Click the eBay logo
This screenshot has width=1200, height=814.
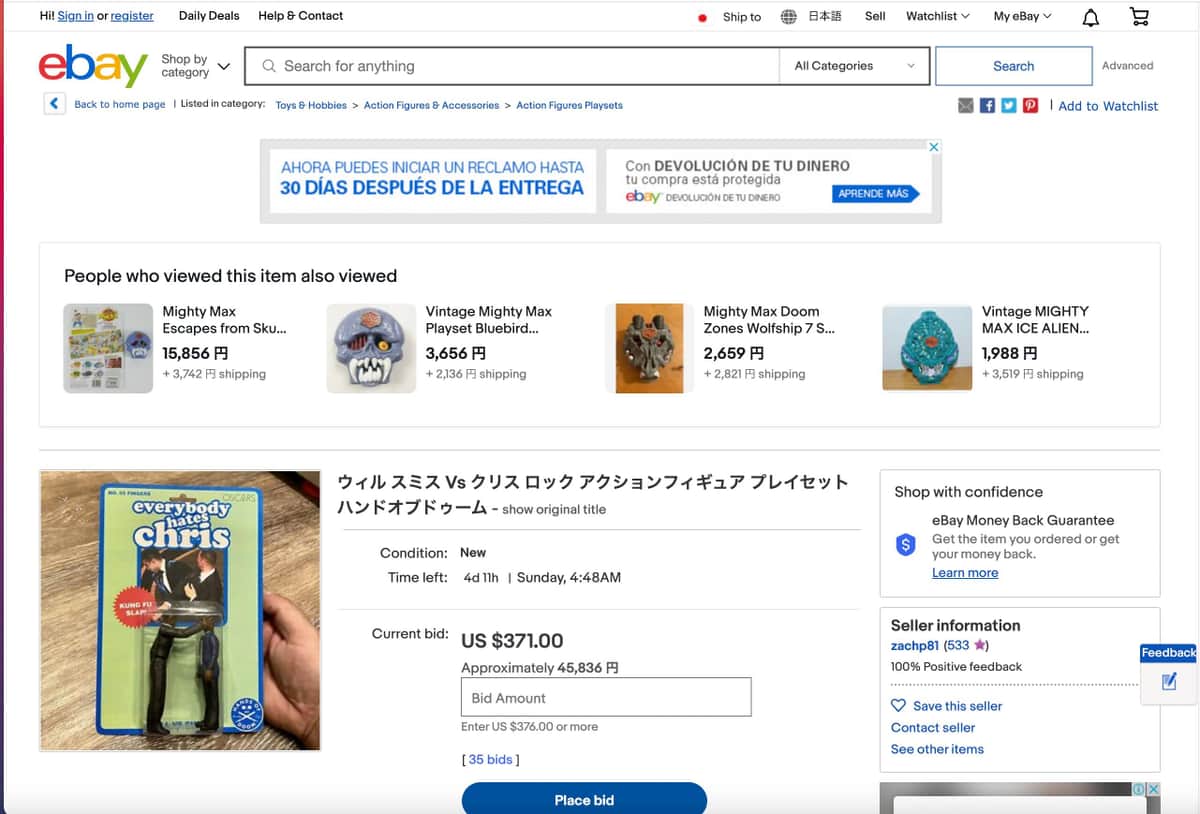coord(91,66)
